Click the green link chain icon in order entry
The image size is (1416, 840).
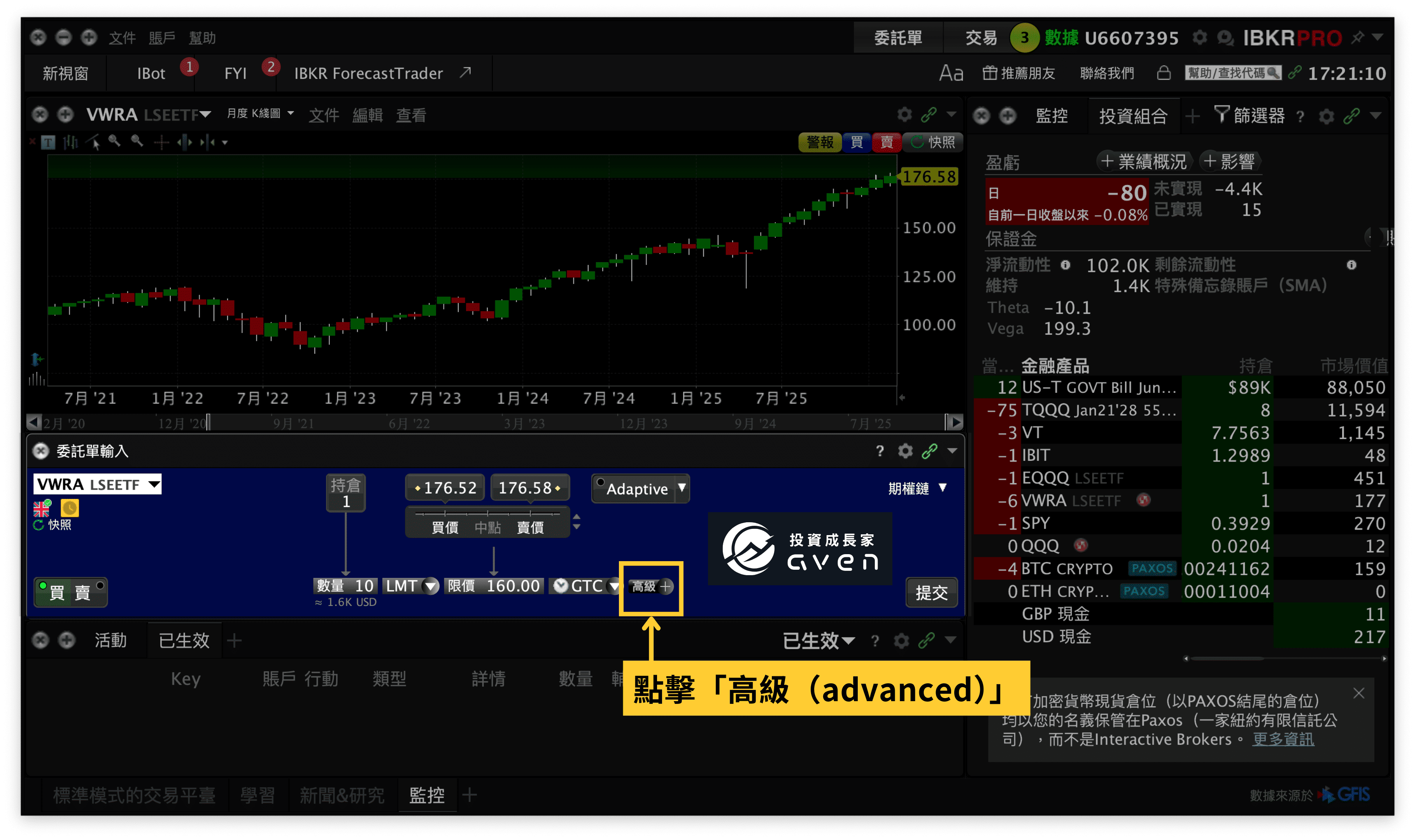[x=929, y=451]
